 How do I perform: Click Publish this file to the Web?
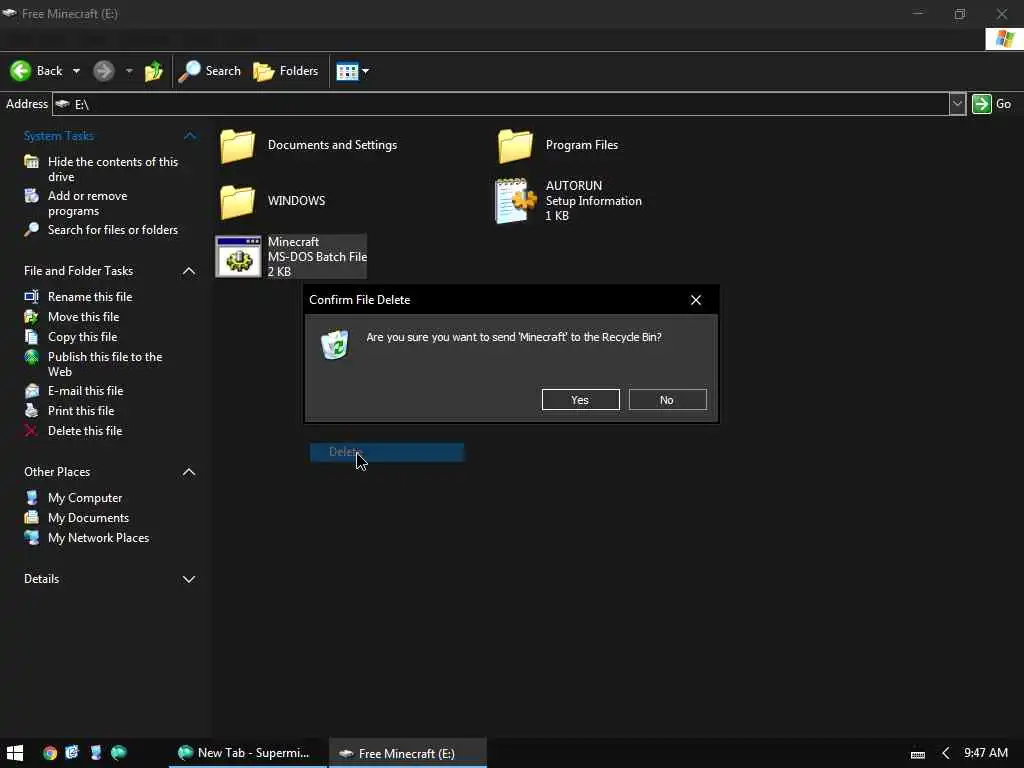(x=104, y=364)
